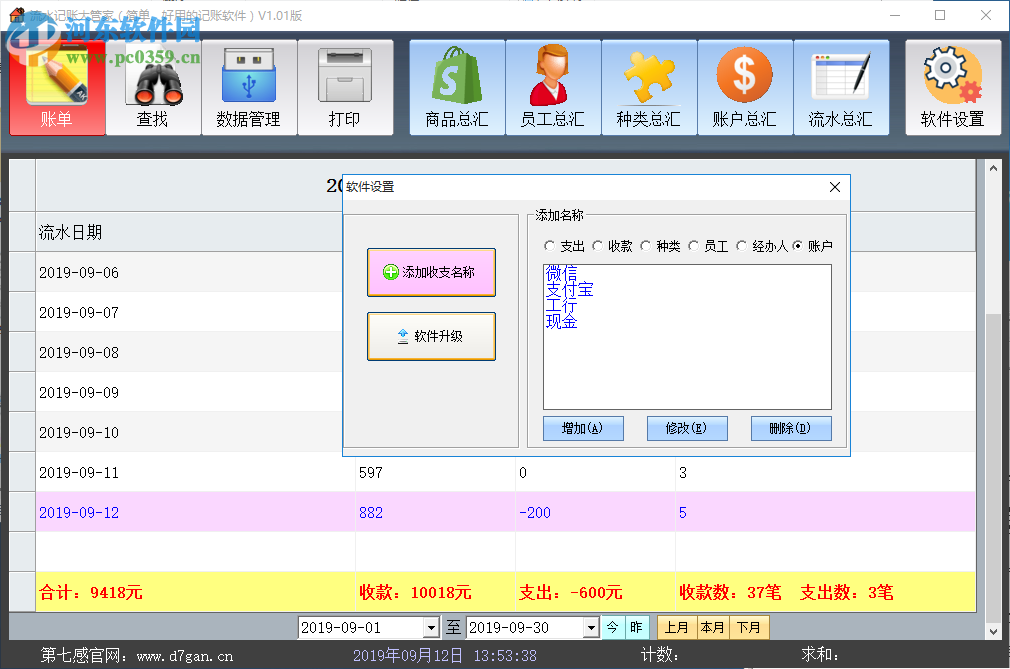Image resolution: width=1010 pixels, height=669 pixels.
Task: Click the -200 expense cell
Action: pos(595,513)
